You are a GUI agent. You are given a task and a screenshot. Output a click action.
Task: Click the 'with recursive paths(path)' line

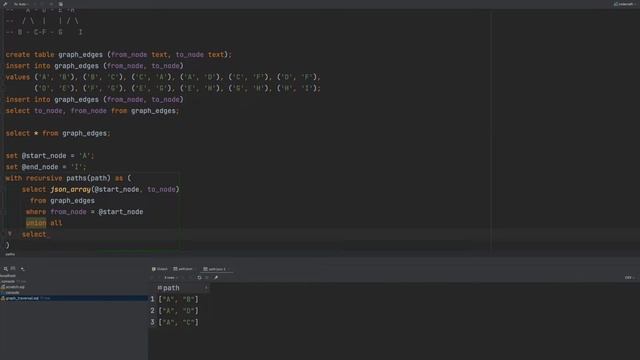click(x=69, y=178)
